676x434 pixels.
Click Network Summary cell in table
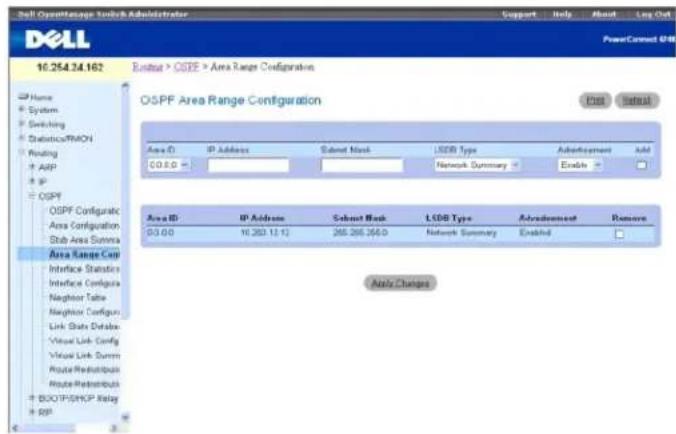(461, 233)
